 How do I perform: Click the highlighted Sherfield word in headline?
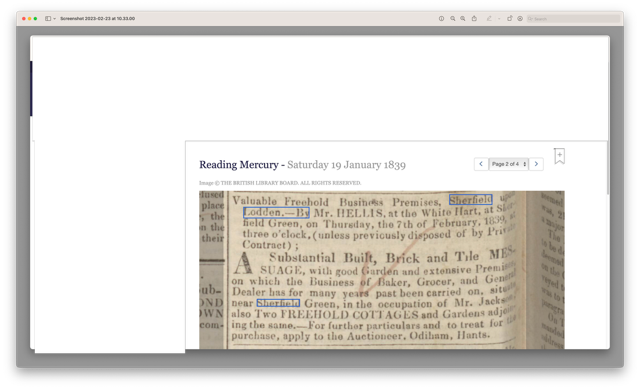(x=471, y=200)
